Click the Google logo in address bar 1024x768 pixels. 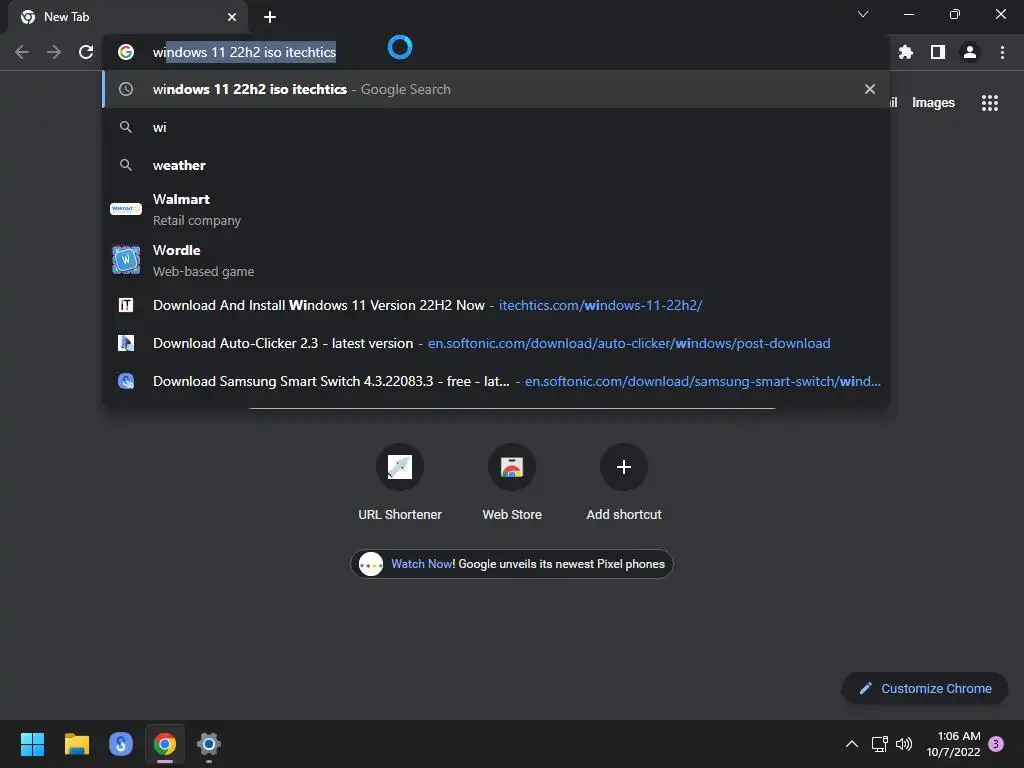click(x=126, y=52)
